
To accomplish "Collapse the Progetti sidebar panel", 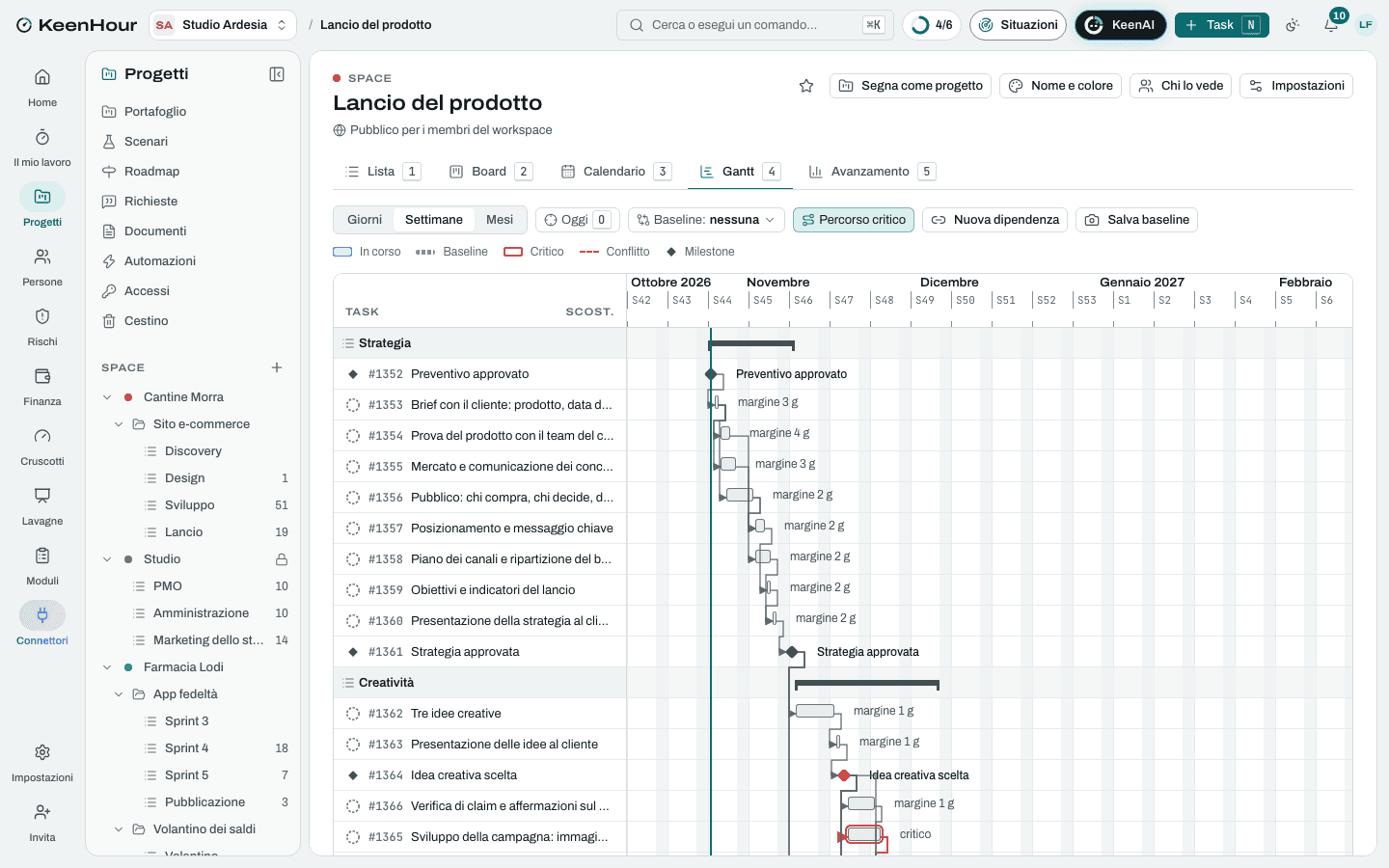I will pyautogui.click(x=277, y=74).
